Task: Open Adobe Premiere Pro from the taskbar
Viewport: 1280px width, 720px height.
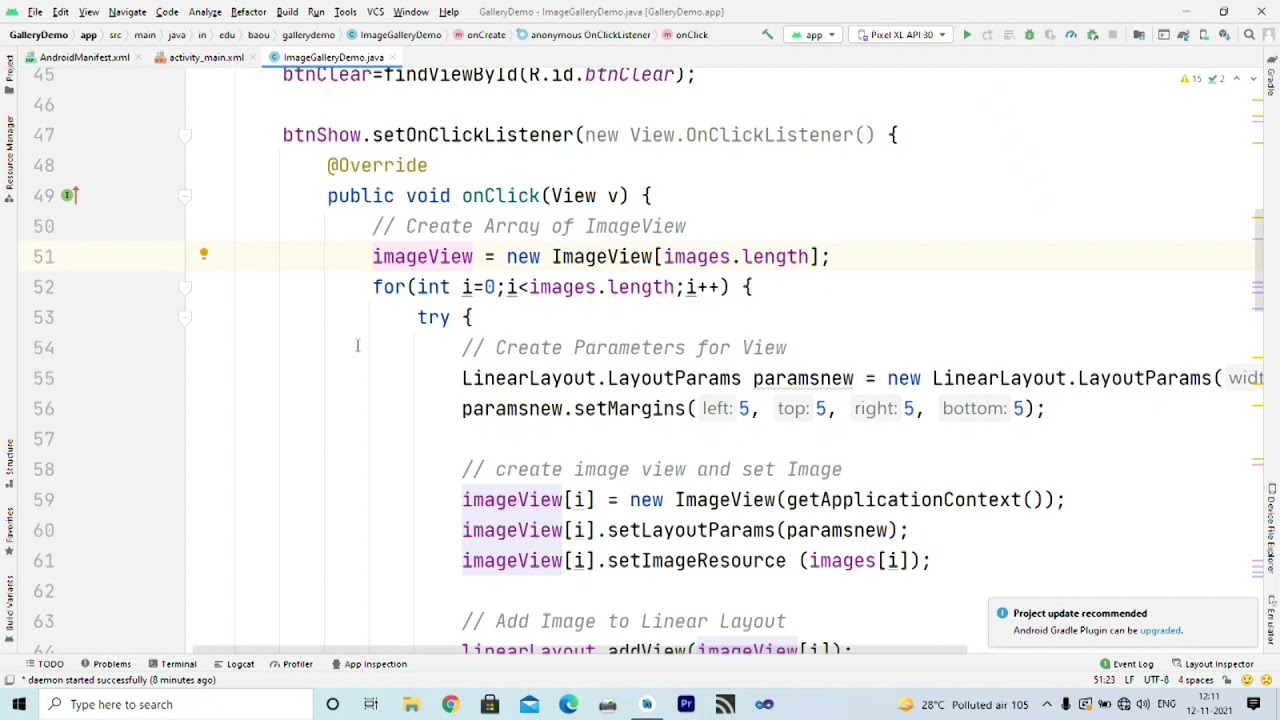Action: click(686, 704)
